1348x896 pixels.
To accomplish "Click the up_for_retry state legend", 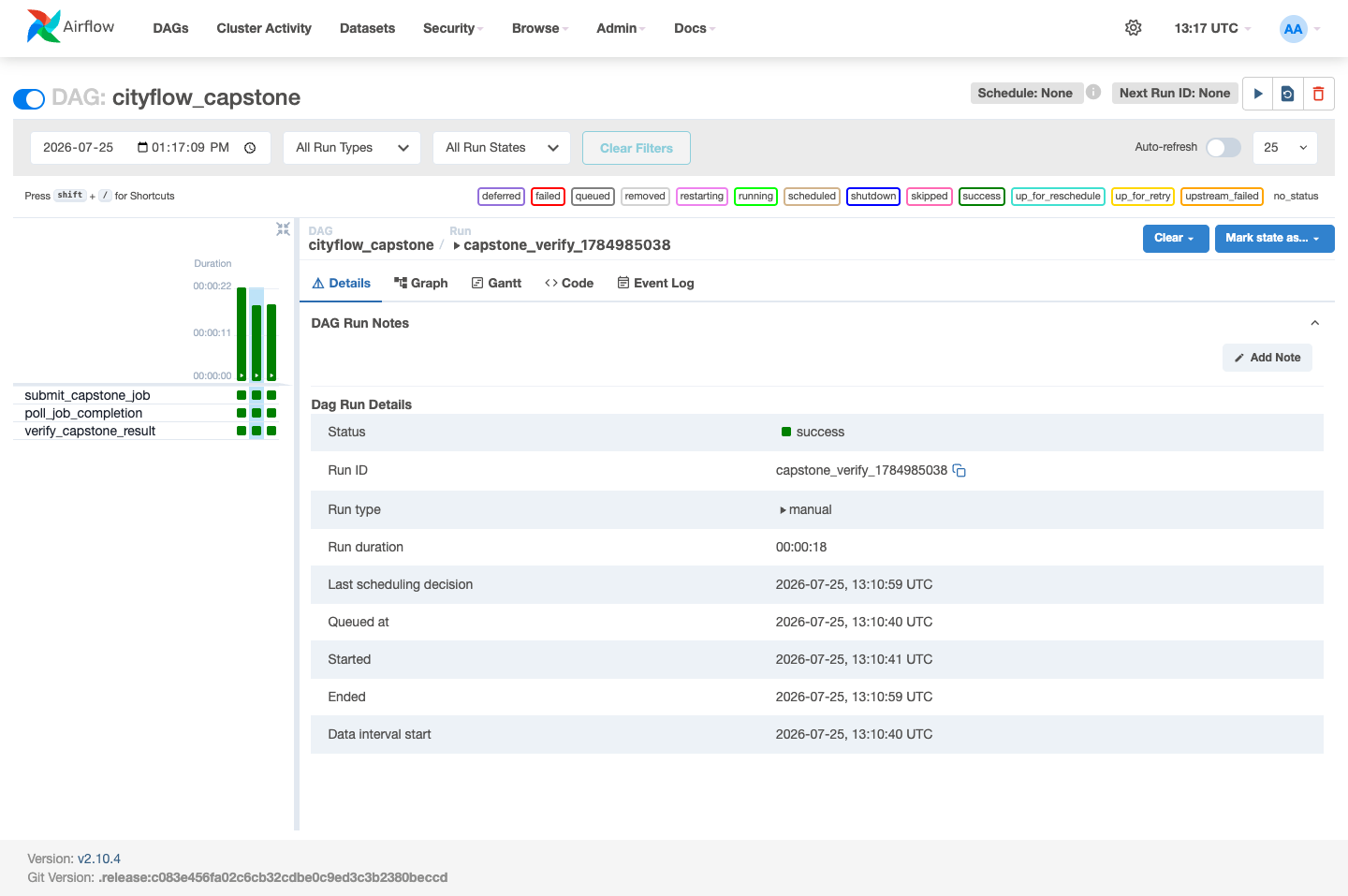I will [1143, 197].
